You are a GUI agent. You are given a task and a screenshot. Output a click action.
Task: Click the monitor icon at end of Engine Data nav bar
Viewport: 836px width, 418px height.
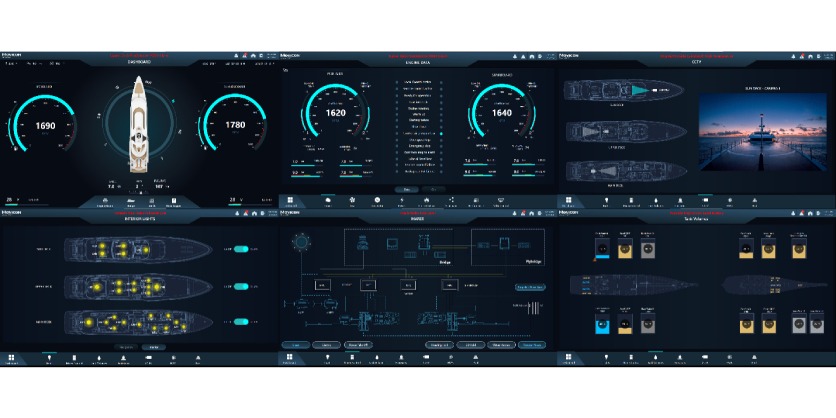tap(500, 201)
